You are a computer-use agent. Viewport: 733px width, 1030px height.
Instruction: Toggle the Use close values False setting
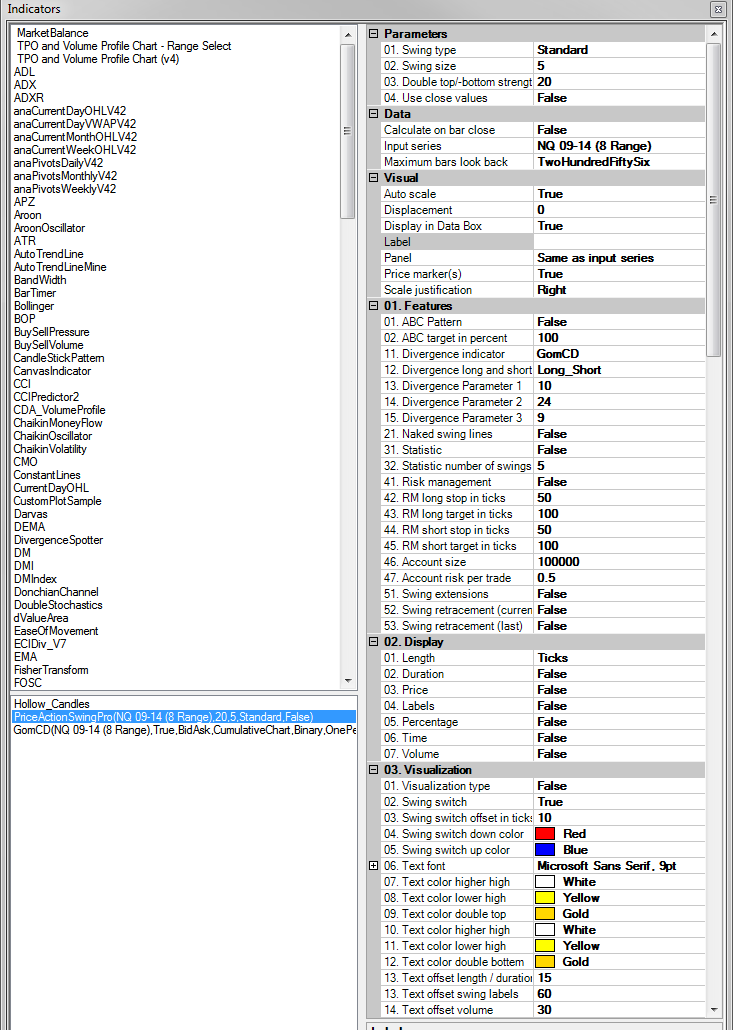619,98
